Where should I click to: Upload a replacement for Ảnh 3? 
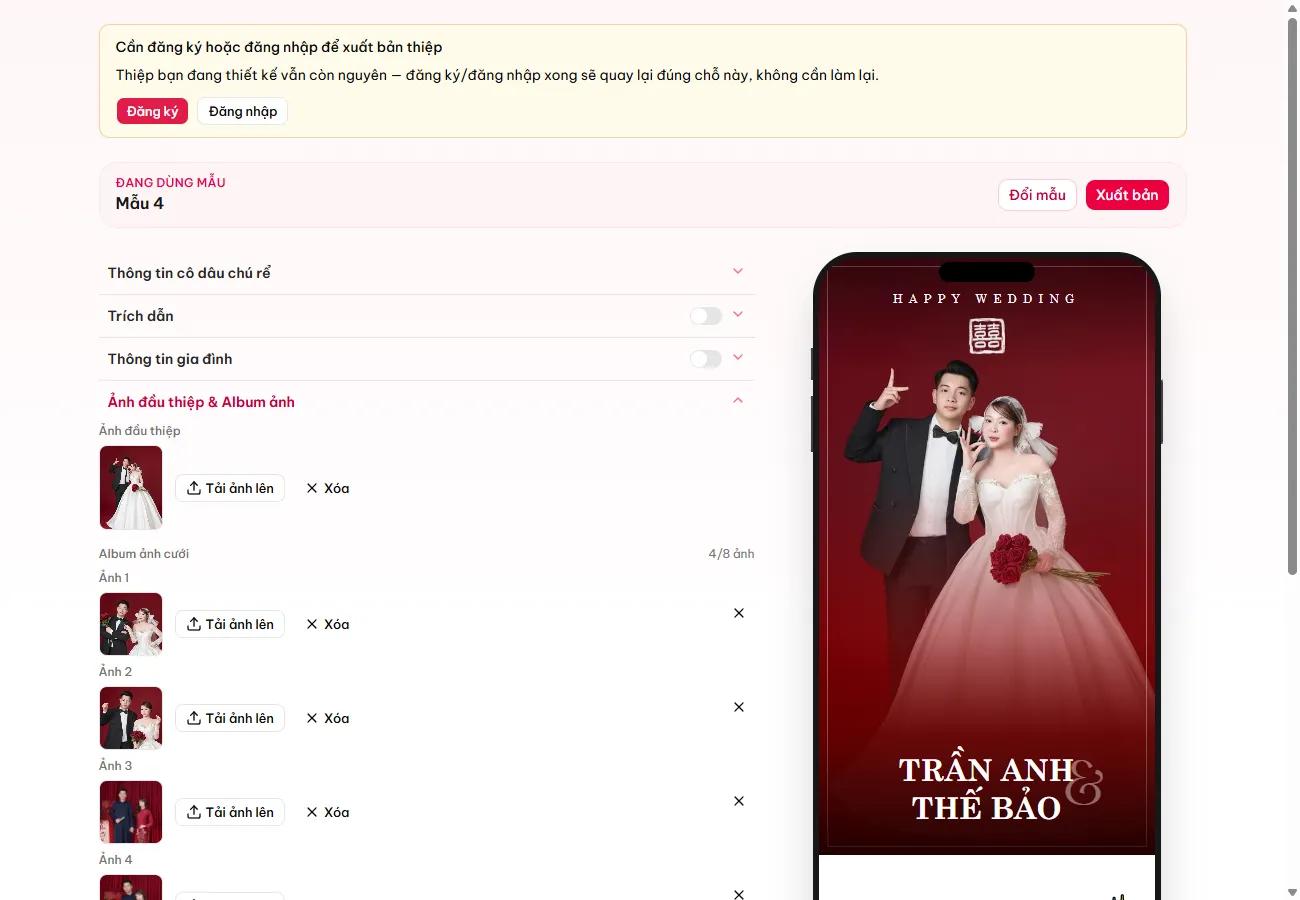point(230,812)
